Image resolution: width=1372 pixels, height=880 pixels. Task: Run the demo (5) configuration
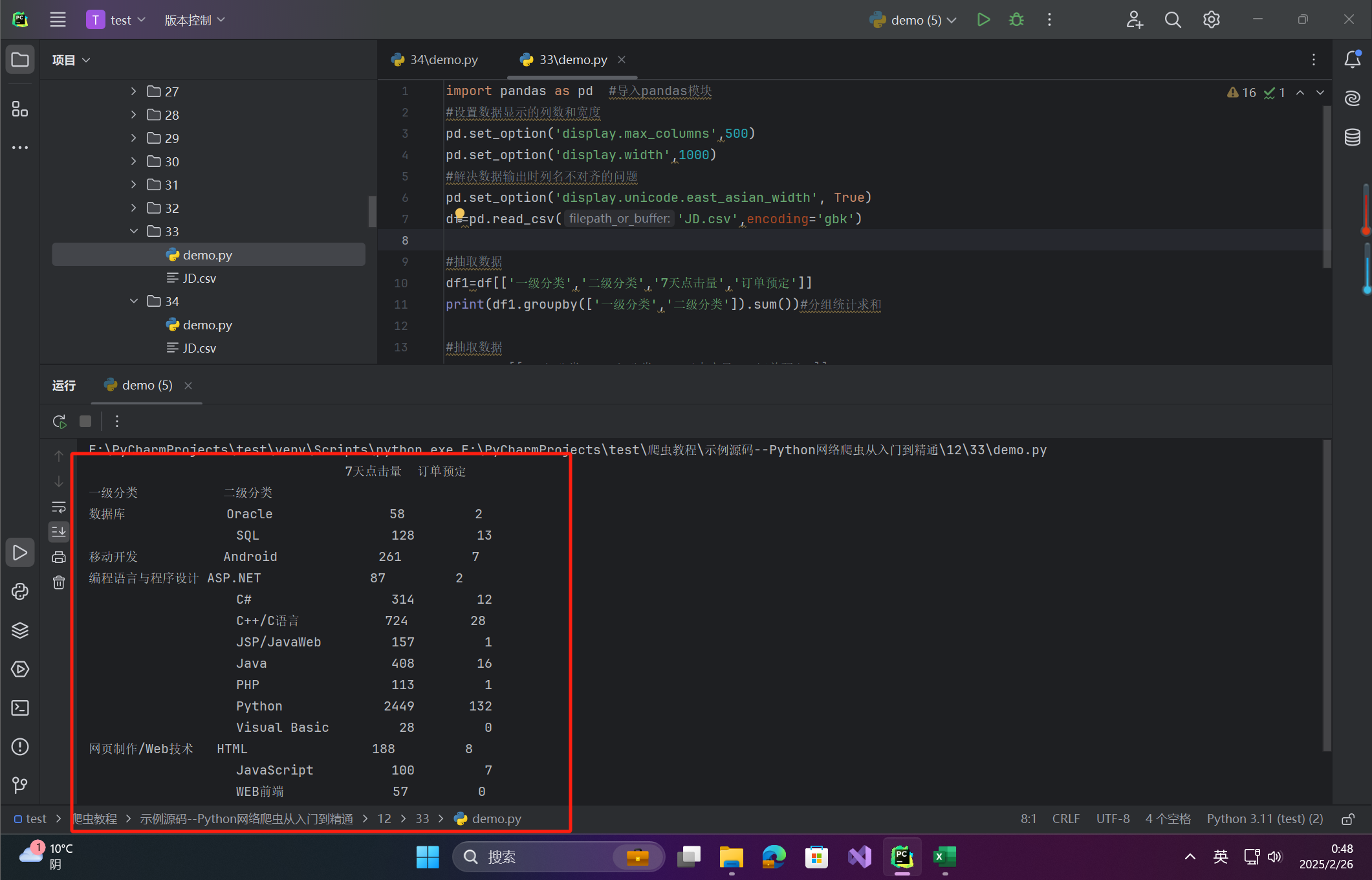tap(983, 20)
